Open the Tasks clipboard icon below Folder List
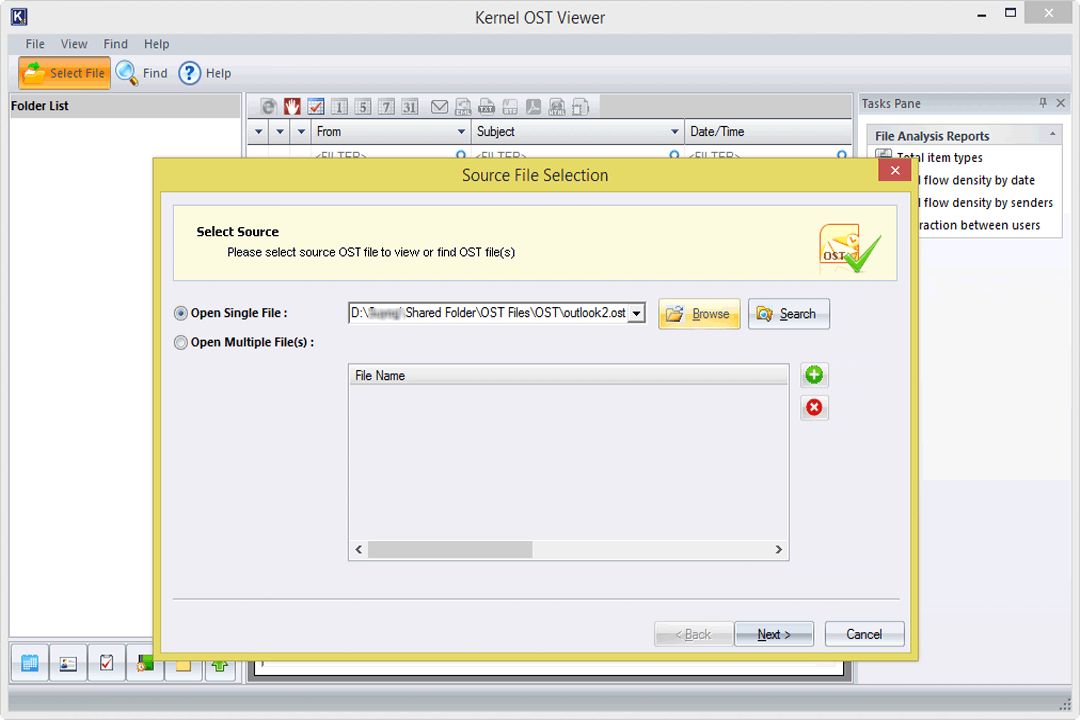 pyautogui.click(x=107, y=663)
